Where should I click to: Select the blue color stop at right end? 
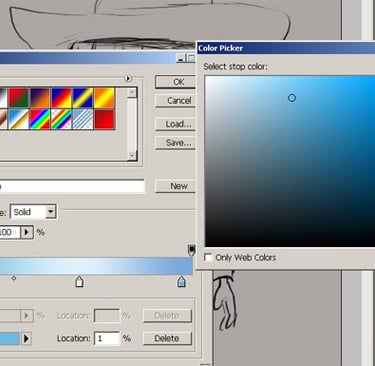point(181,281)
